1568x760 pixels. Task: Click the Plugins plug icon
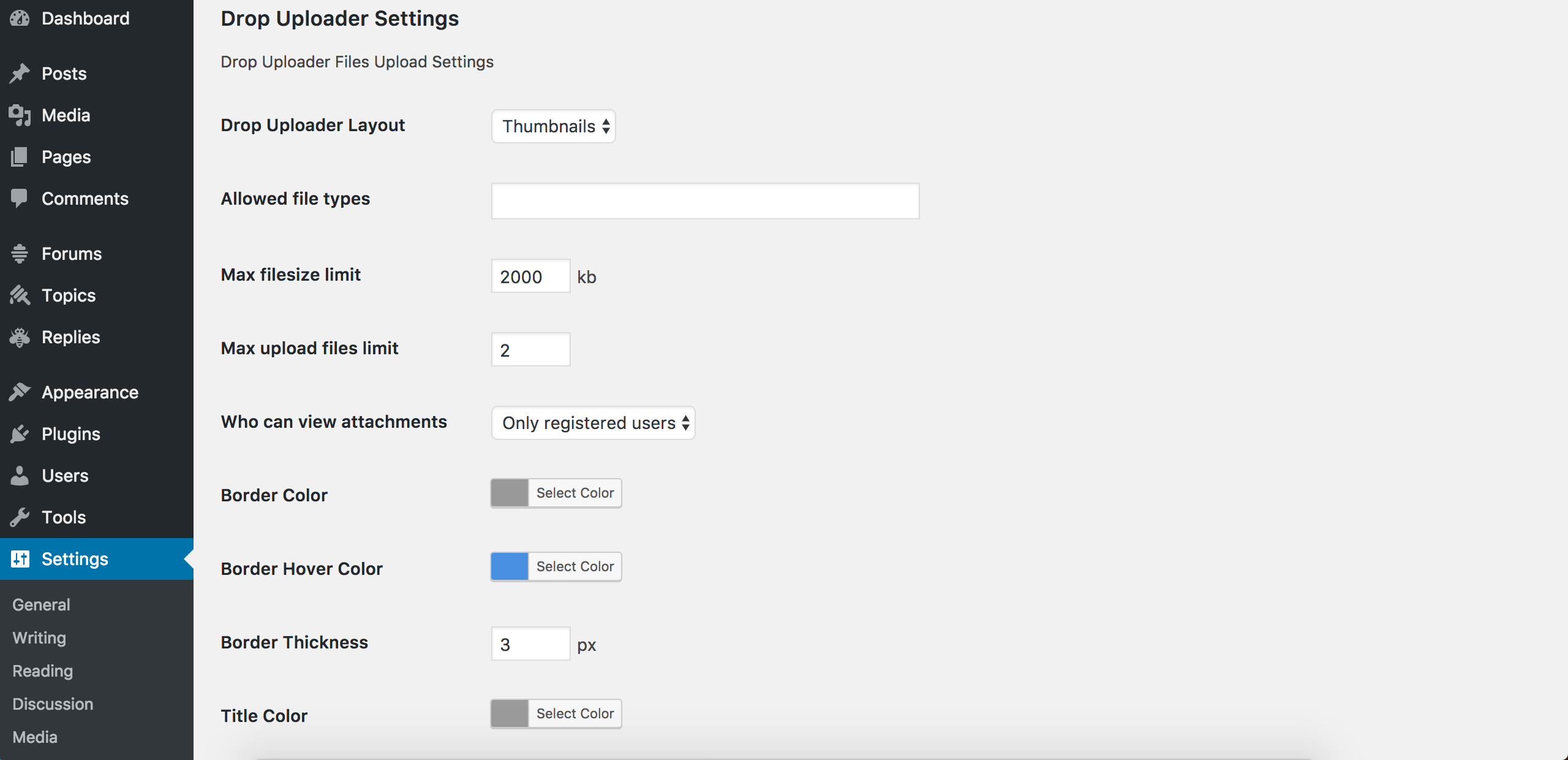[20, 434]
